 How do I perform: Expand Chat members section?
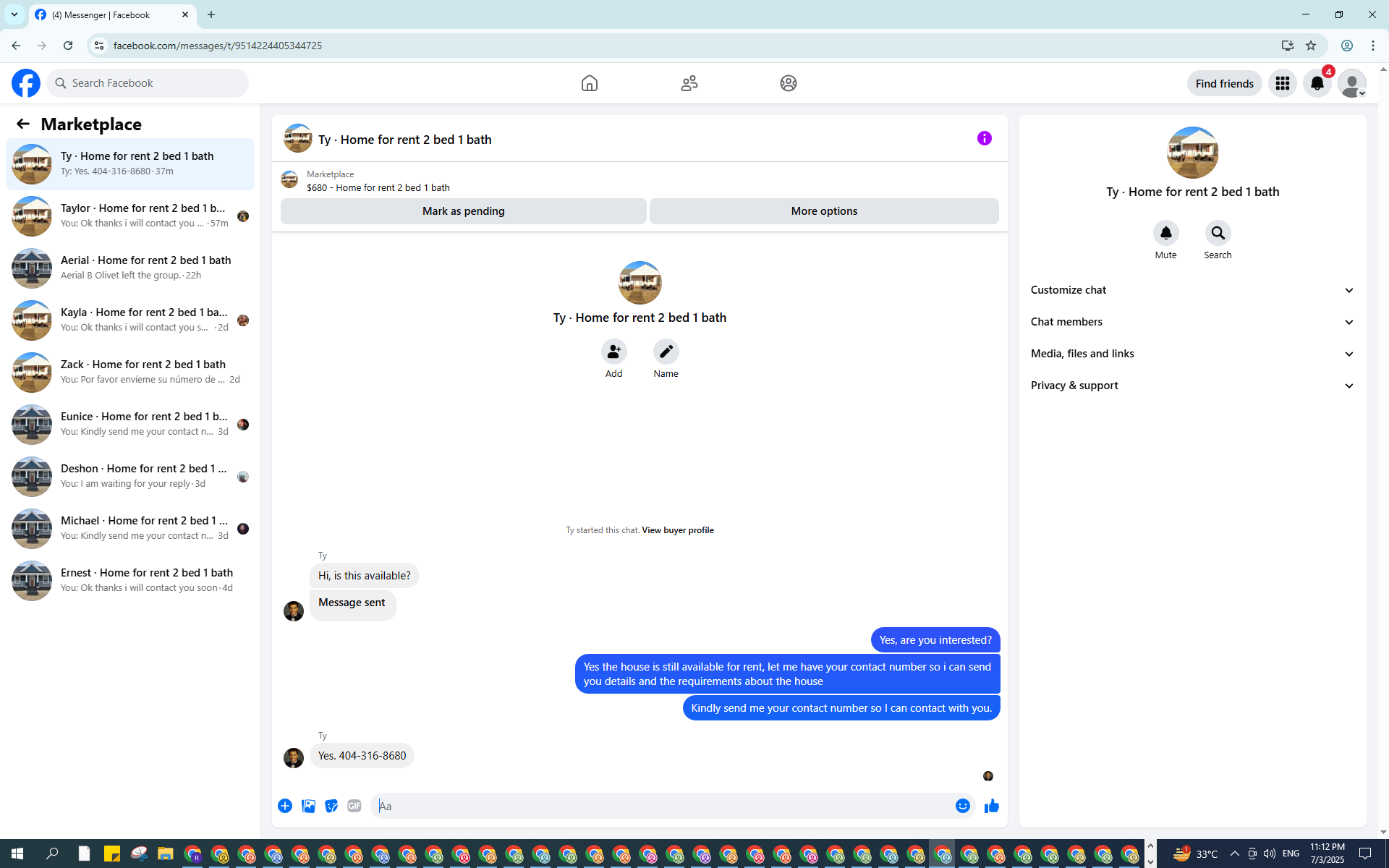point(1192,322)
